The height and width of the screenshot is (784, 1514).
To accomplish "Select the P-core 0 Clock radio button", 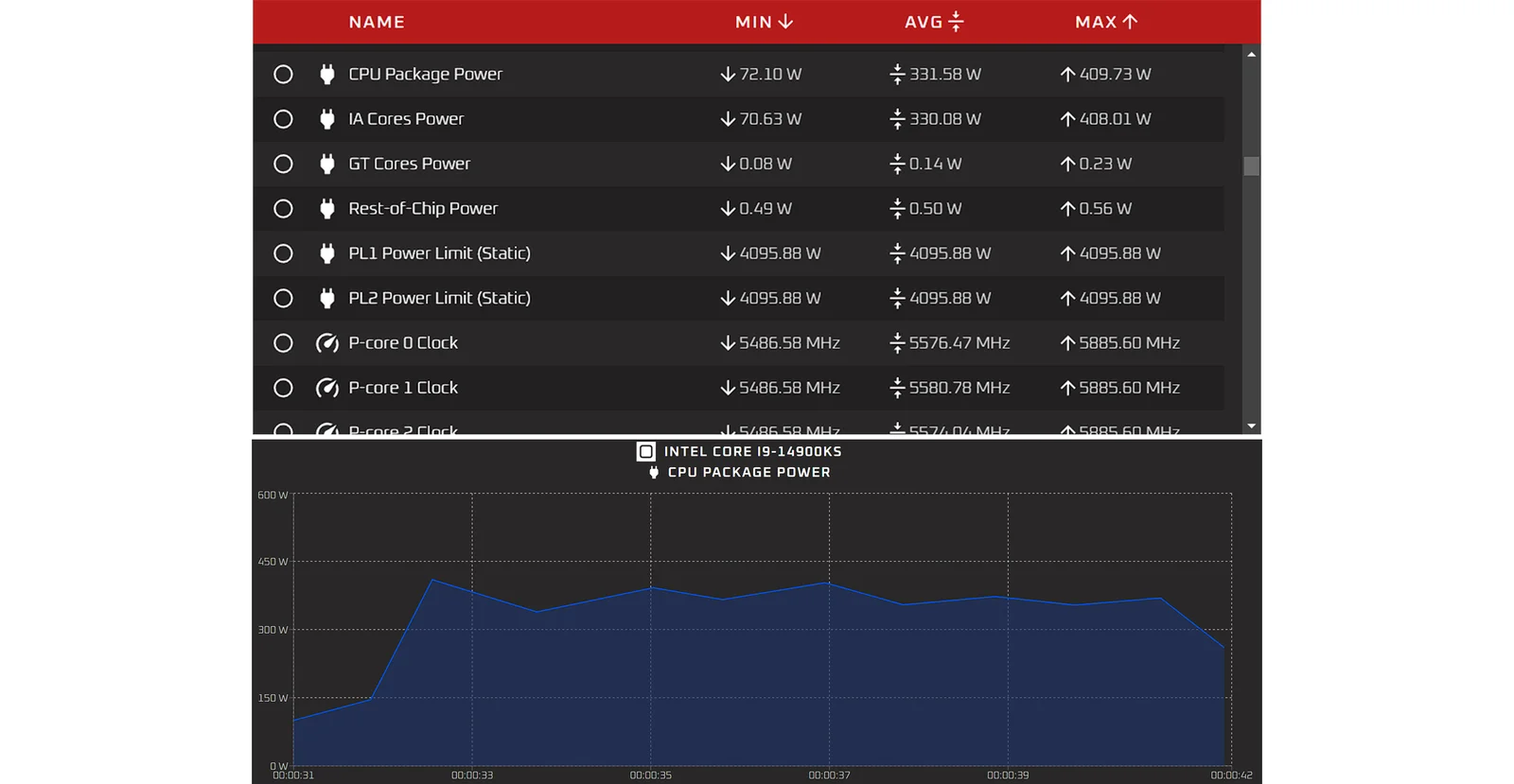I will (x=283, y=343).
